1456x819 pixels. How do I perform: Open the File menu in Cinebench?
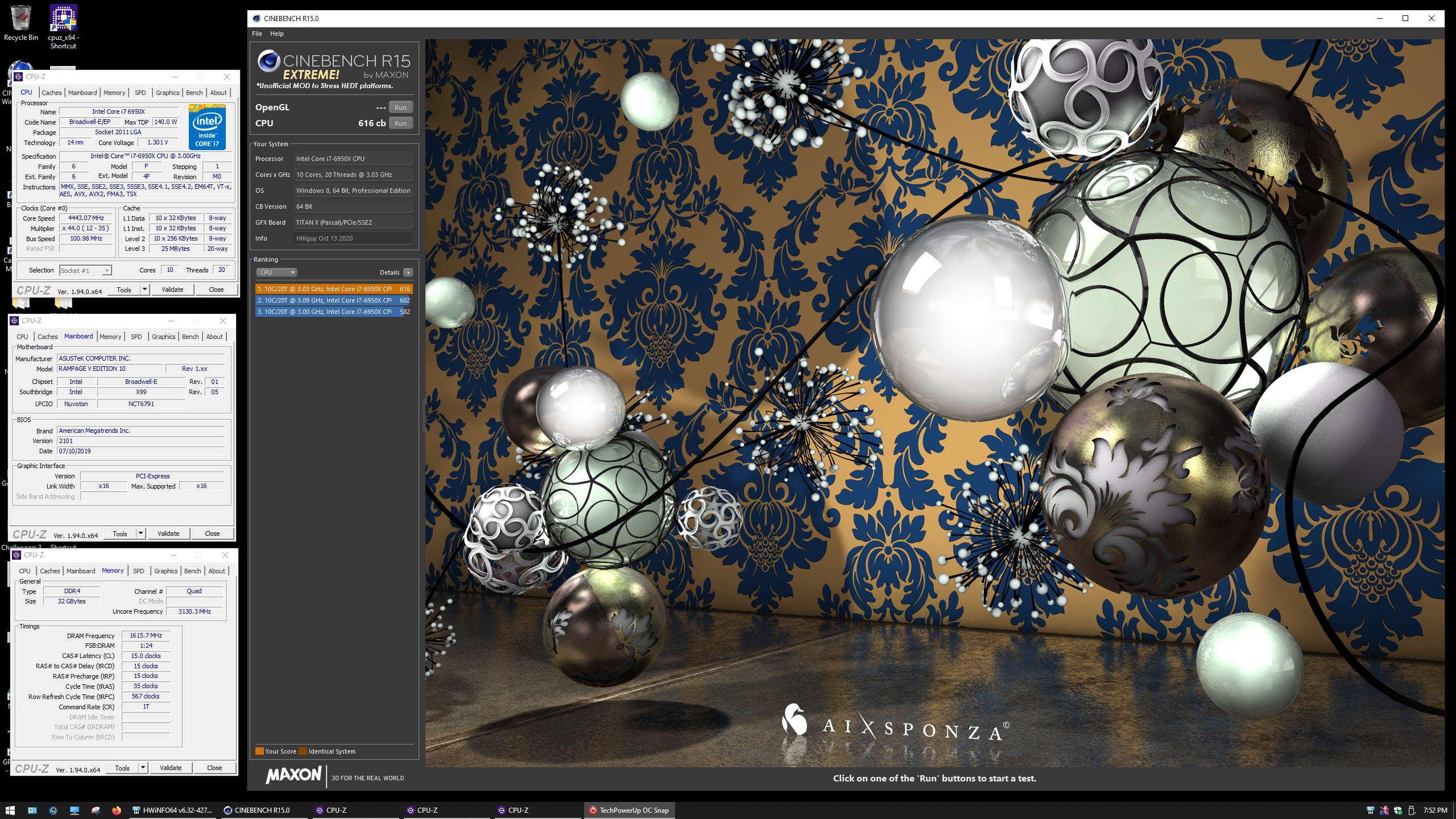click(x=257, y=34)
